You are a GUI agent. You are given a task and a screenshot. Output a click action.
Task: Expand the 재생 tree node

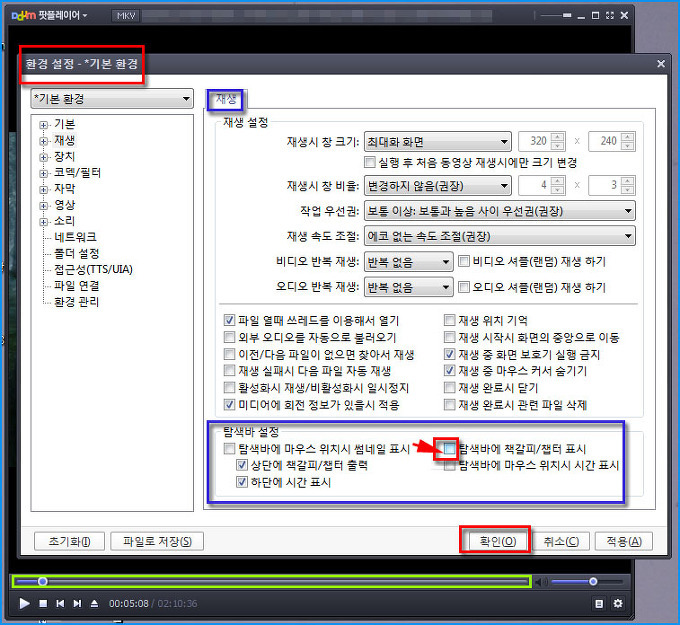pyautogui.click(x=43, y=141)
